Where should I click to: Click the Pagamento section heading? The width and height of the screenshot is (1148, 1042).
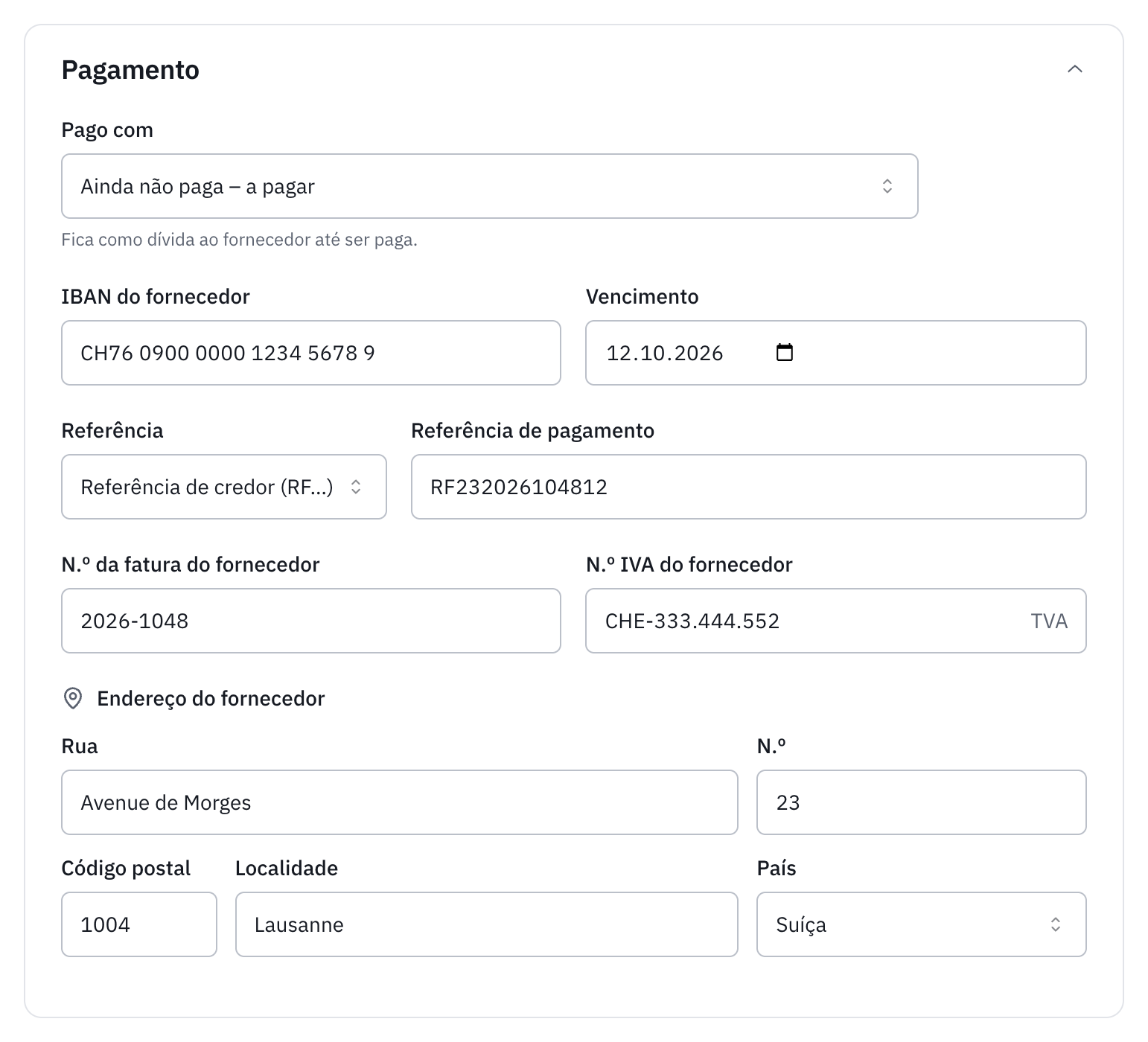pos(130,70)
